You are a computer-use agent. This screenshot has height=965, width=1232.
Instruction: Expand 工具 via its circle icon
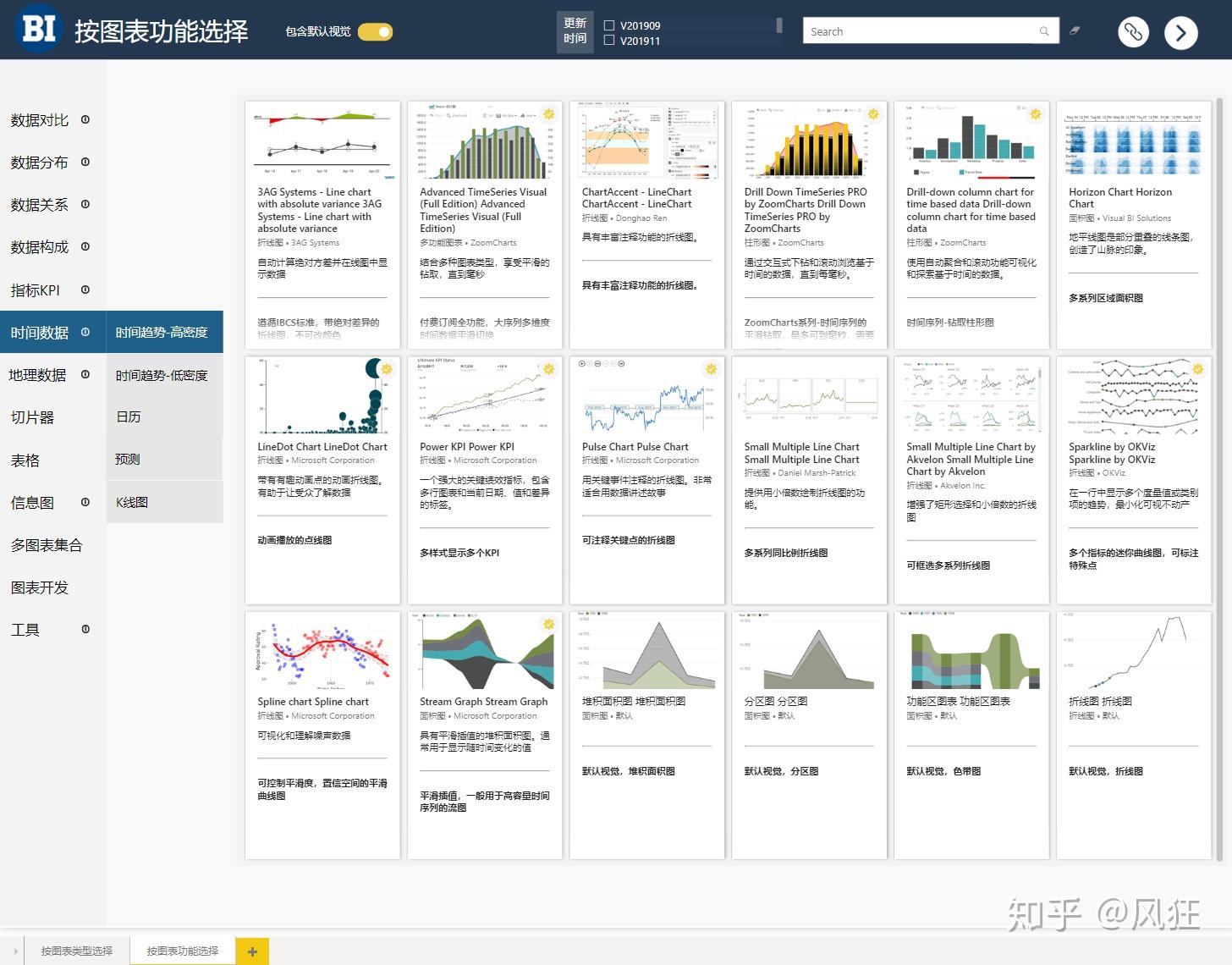pos(85,629)
